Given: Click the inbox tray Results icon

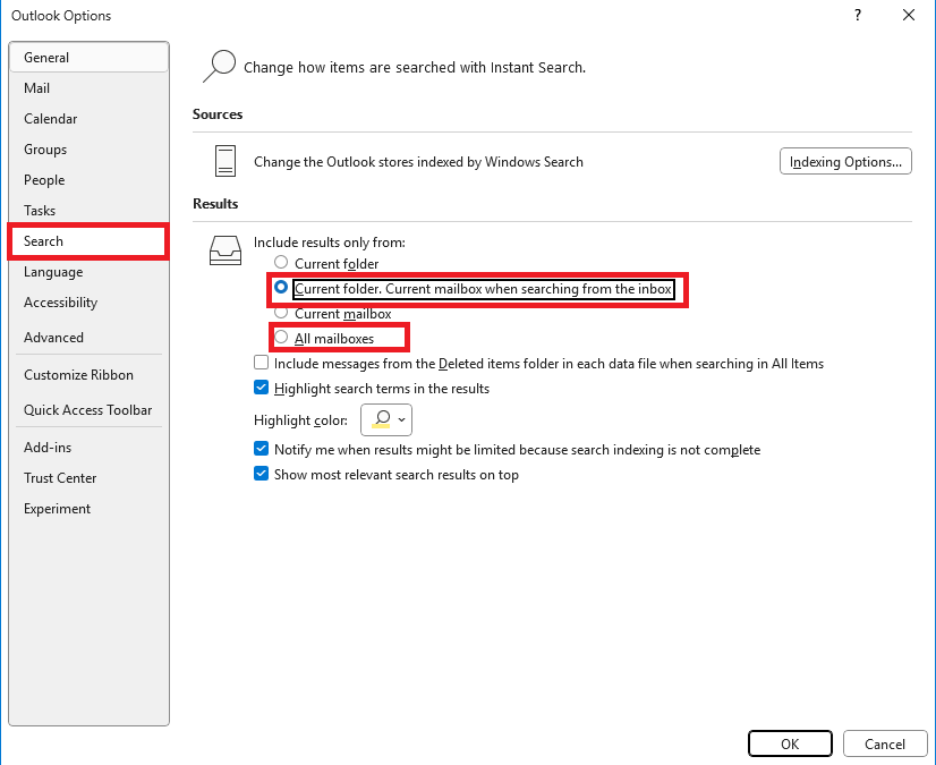Looking at the screenshot, I should tap(225, 250).
